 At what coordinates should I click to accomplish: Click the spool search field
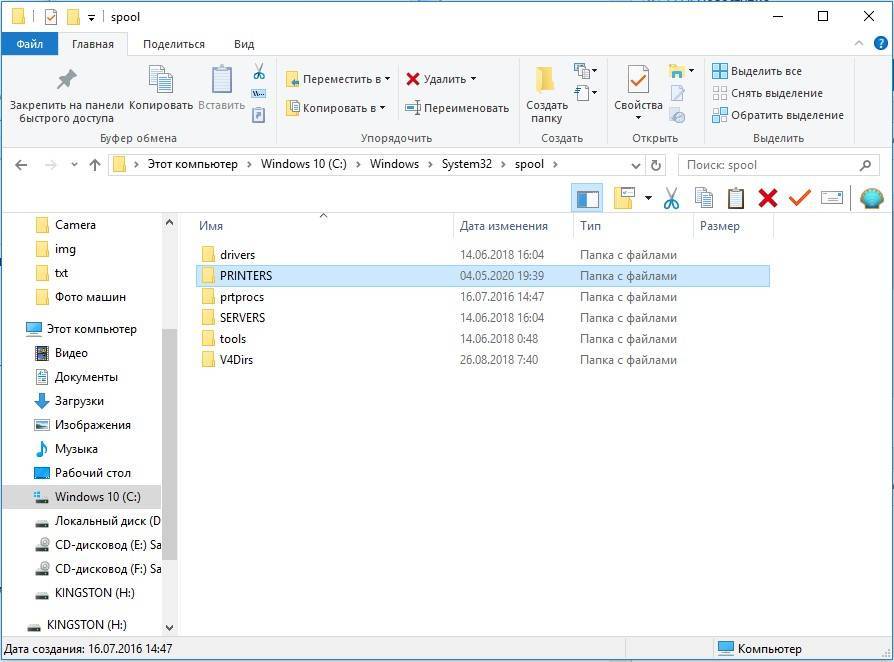point(770,165)
